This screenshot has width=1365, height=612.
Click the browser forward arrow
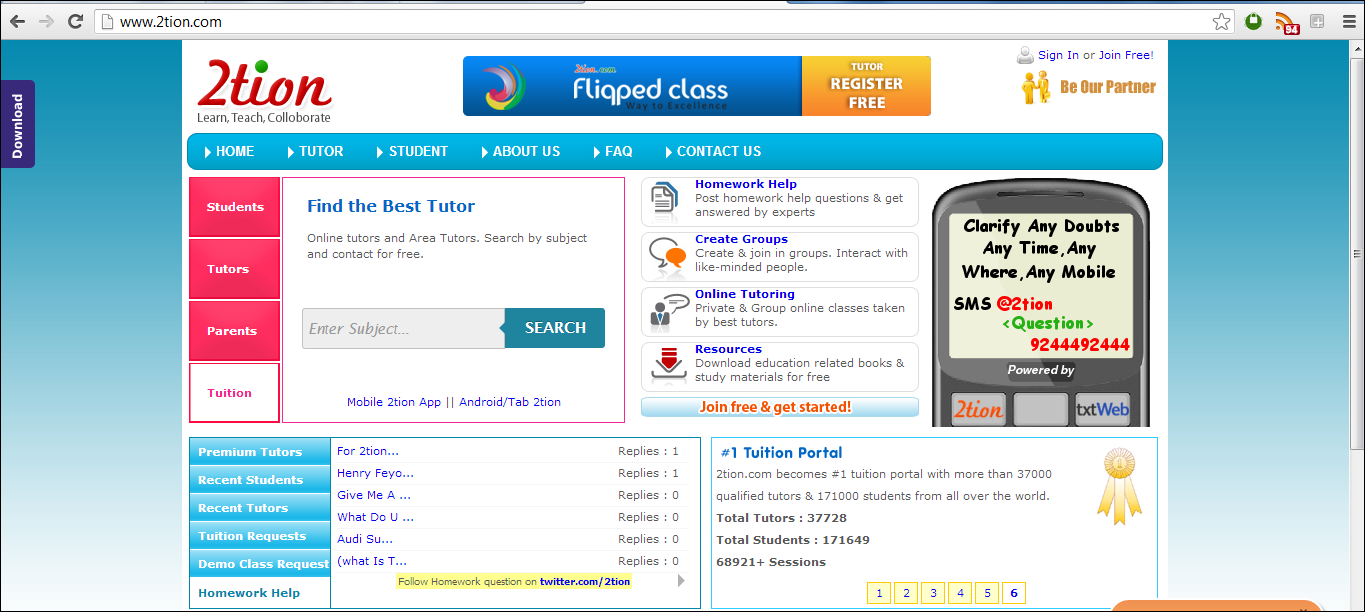(x=46, y=21)
